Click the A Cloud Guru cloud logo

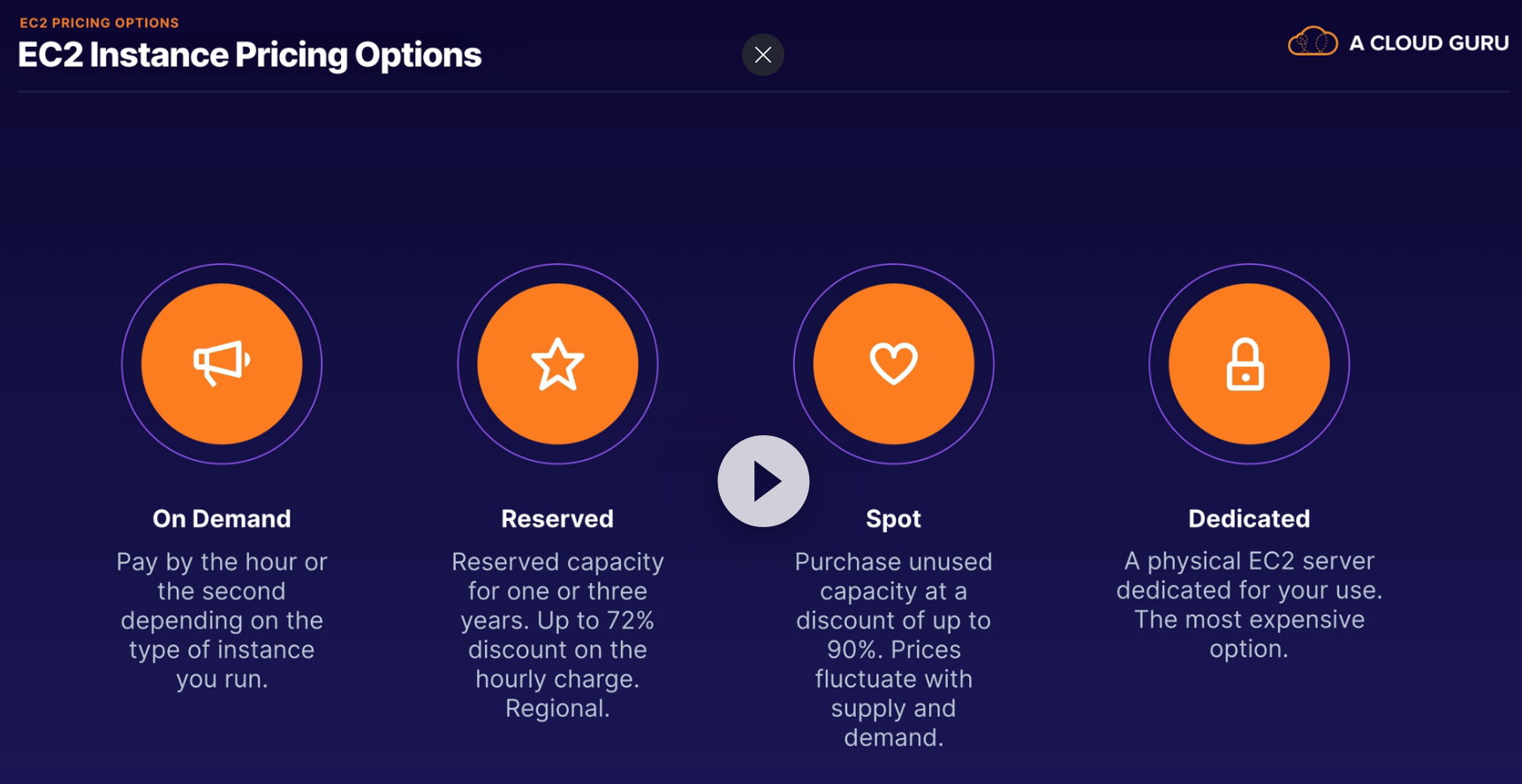(x=1313, y=41)
